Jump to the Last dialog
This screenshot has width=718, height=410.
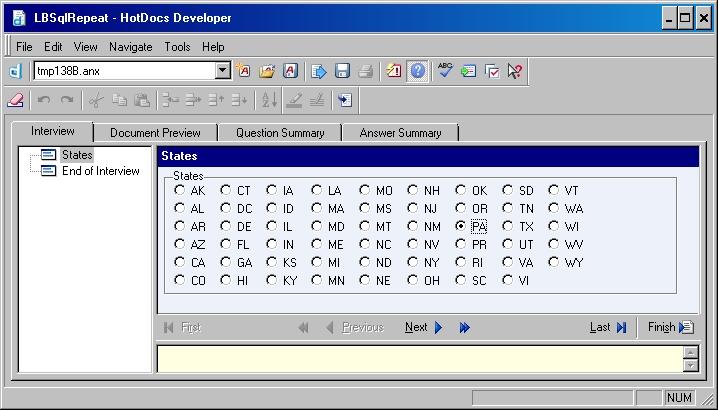[608, 327]
